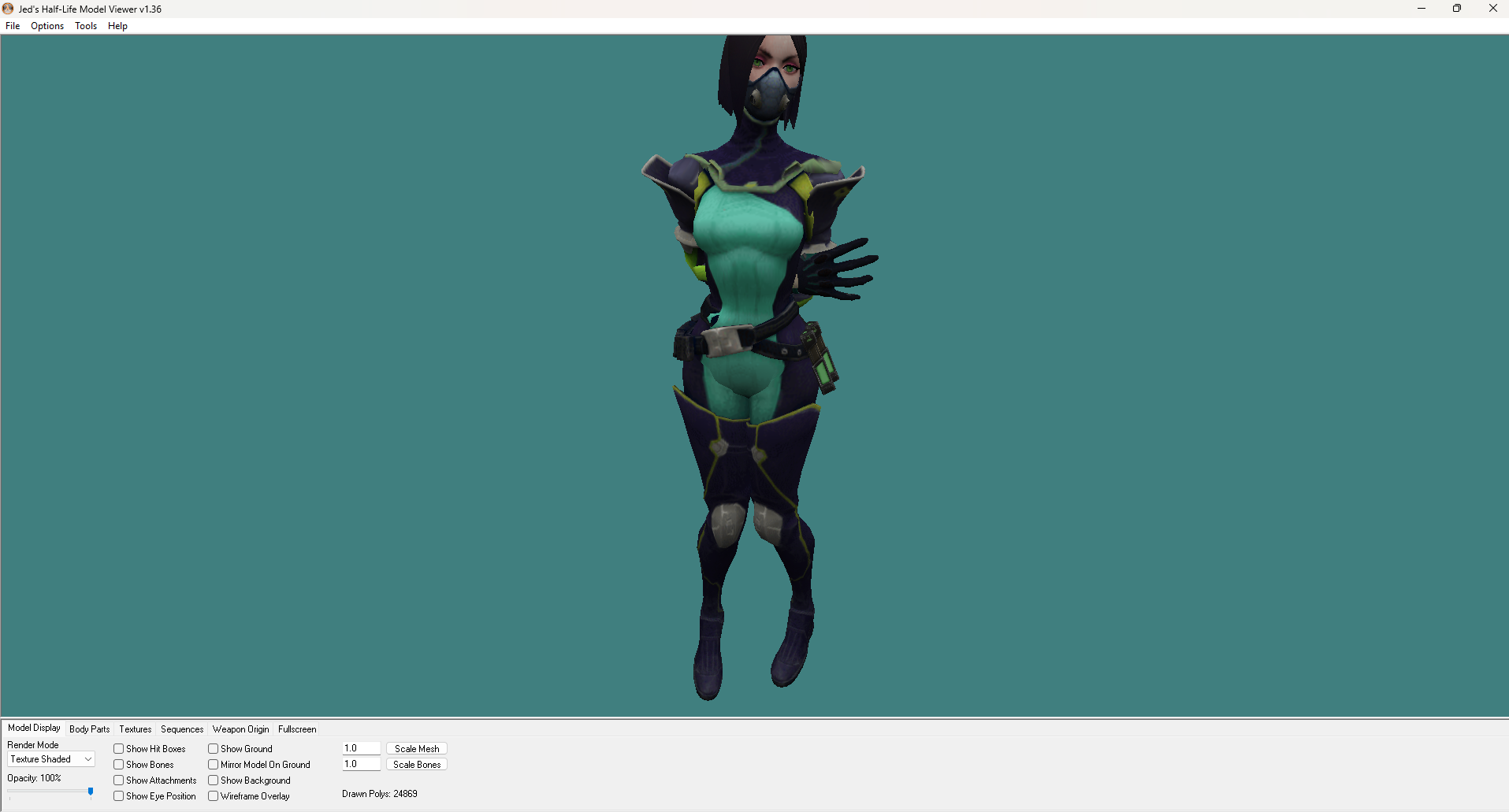Open the Options menu

click(x=47, y=26)
